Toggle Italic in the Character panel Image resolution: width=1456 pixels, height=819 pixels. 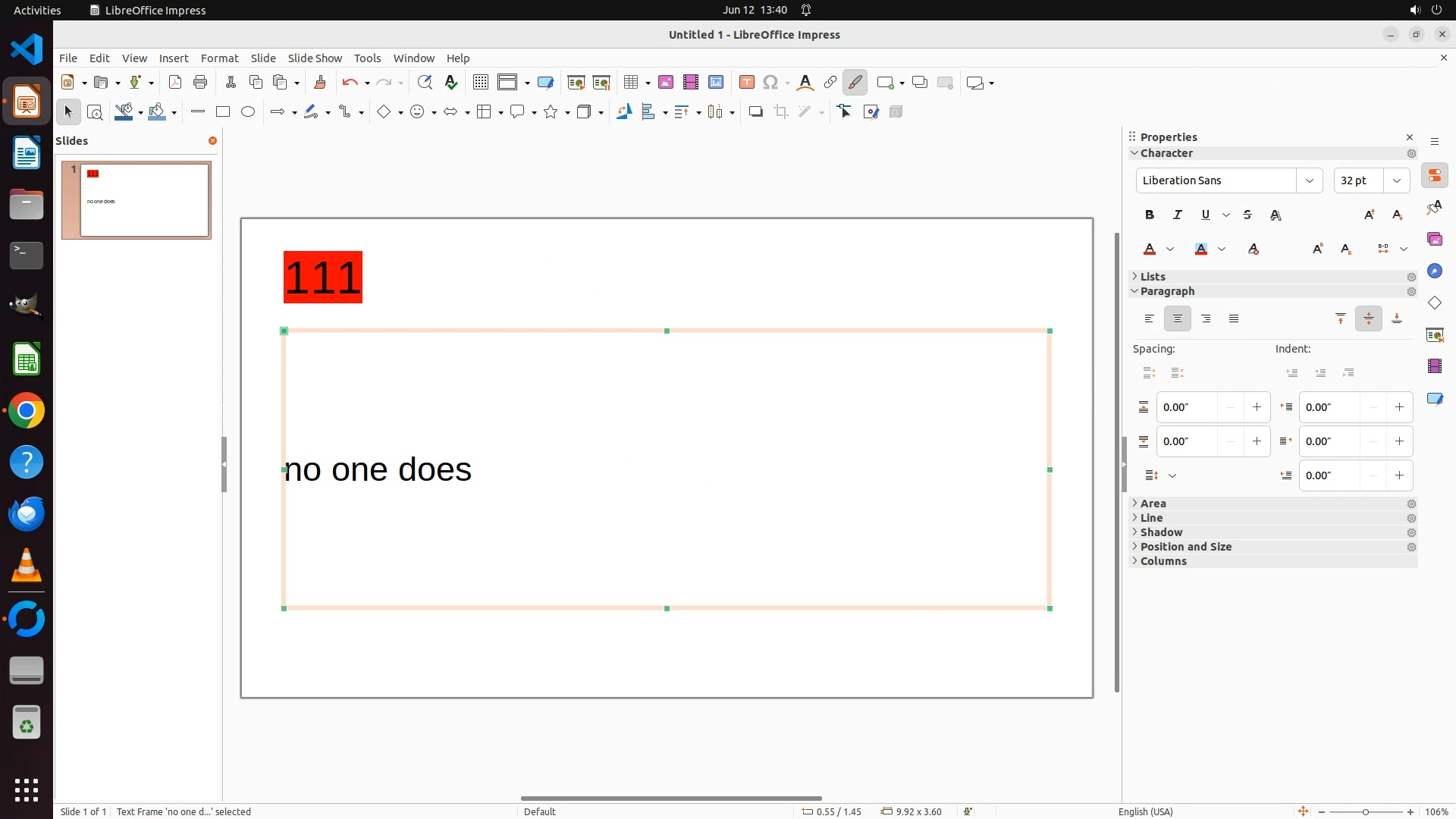point(1178,215)
